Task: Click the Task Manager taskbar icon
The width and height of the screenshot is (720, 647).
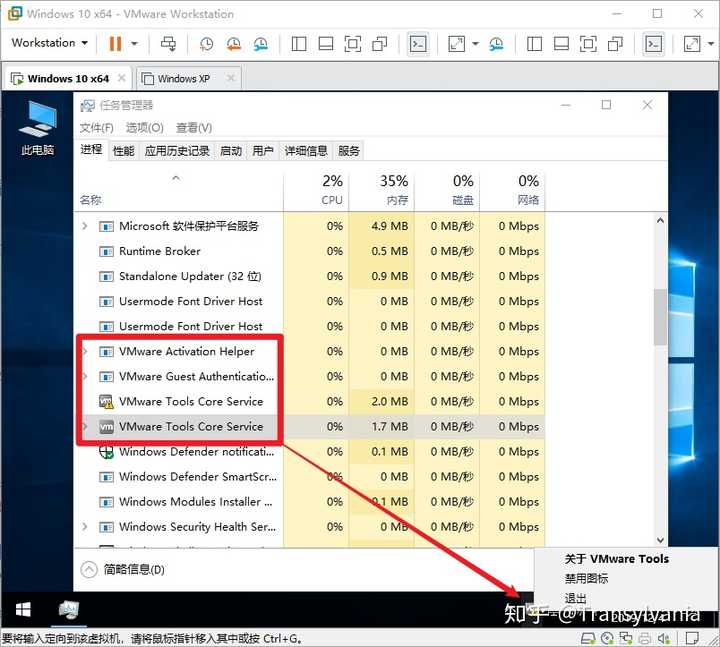Action: (69, 610)
